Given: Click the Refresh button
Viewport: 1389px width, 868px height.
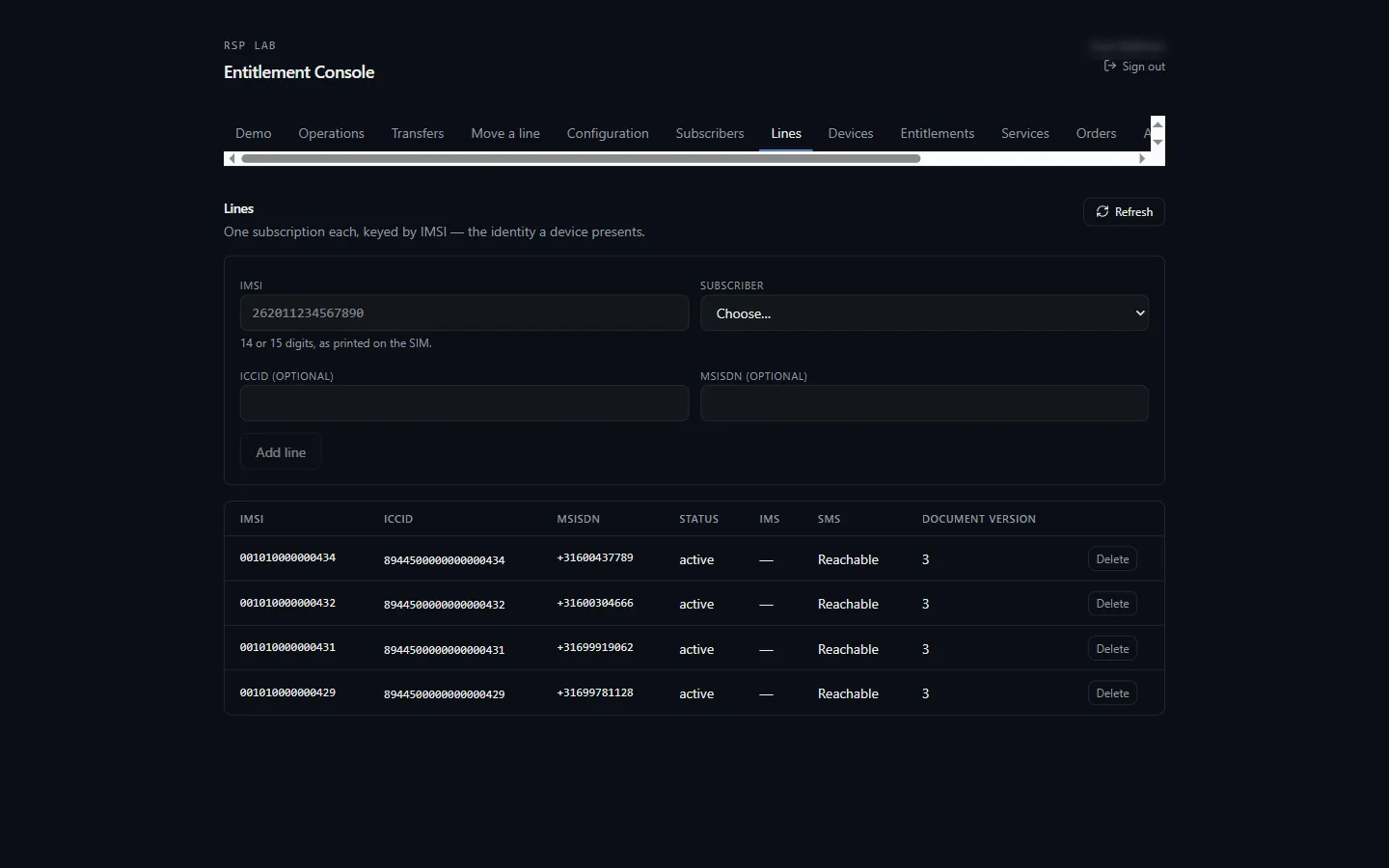Looking at the screenshot, I should [x=1124, y=212].
